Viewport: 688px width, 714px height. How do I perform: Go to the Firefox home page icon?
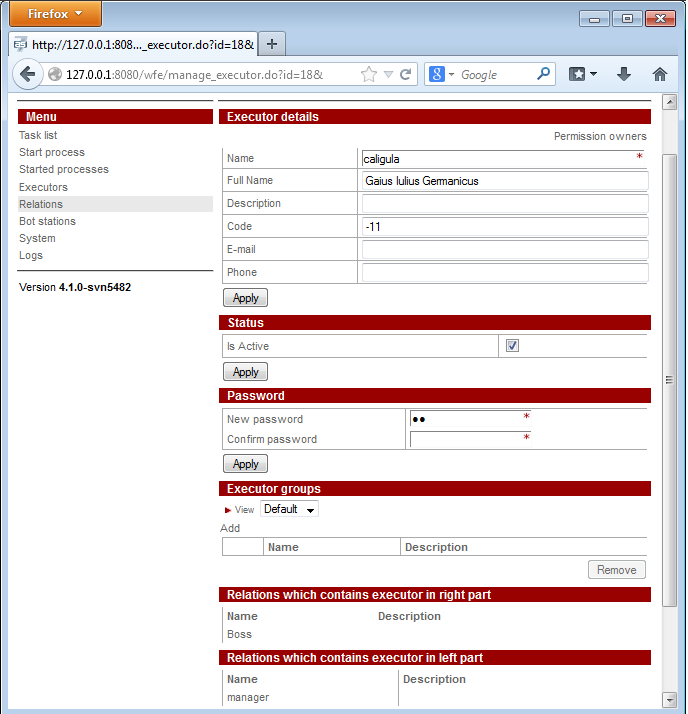pyautogui.click(x=659, y=74)
